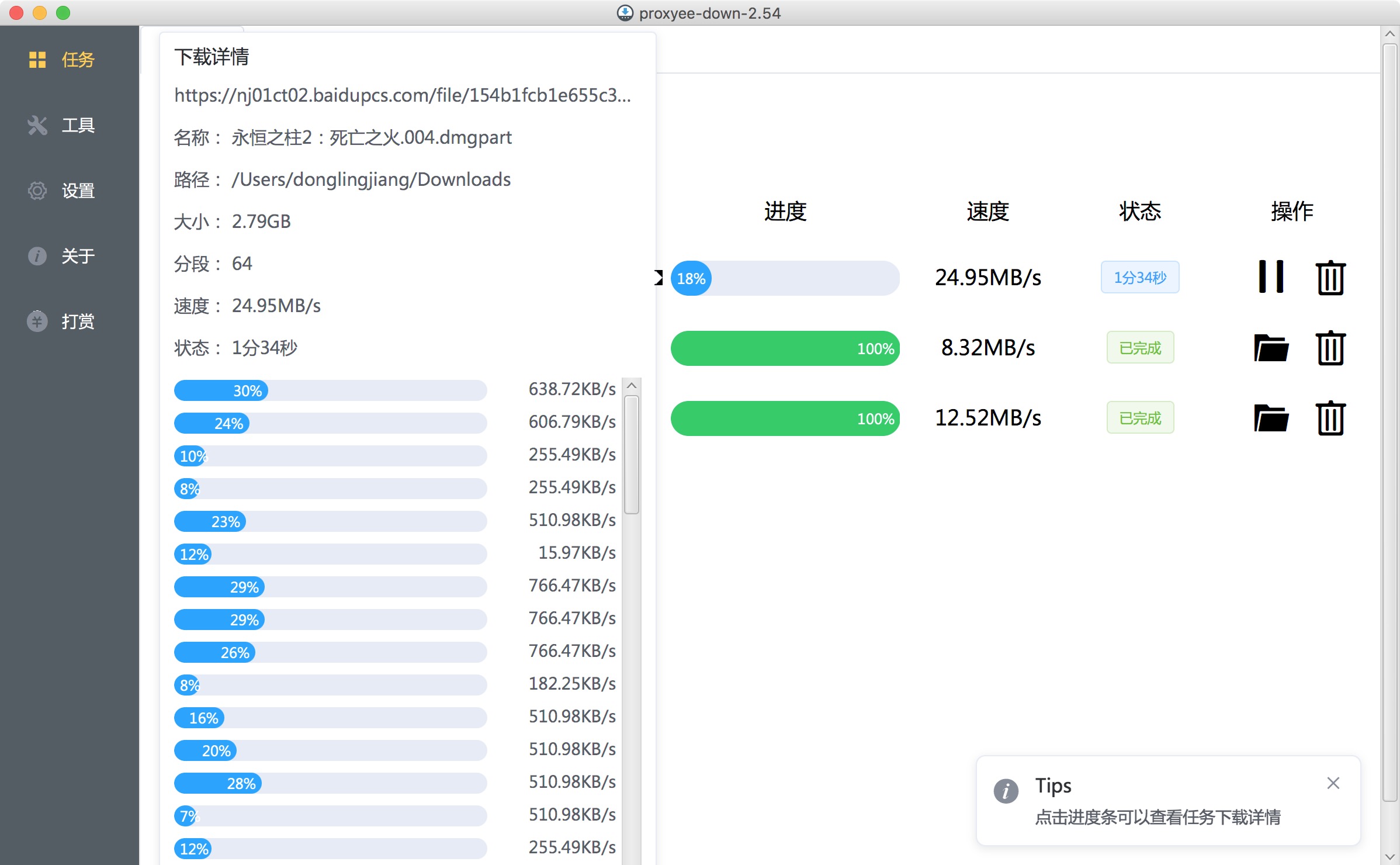Click 已完成 badge of 8.32MB/s task
The height and width of the screenshot is (865, 1400).
click(x=1140, y=348)
